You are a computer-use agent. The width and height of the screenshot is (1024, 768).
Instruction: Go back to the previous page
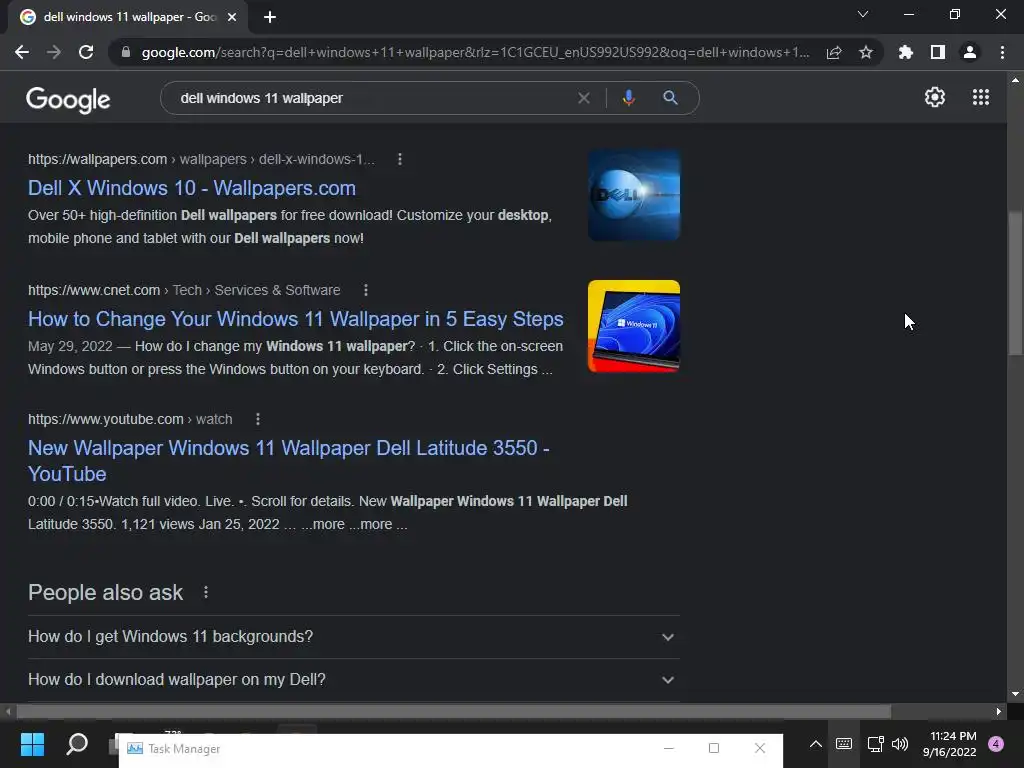click(x=22, y=52)
